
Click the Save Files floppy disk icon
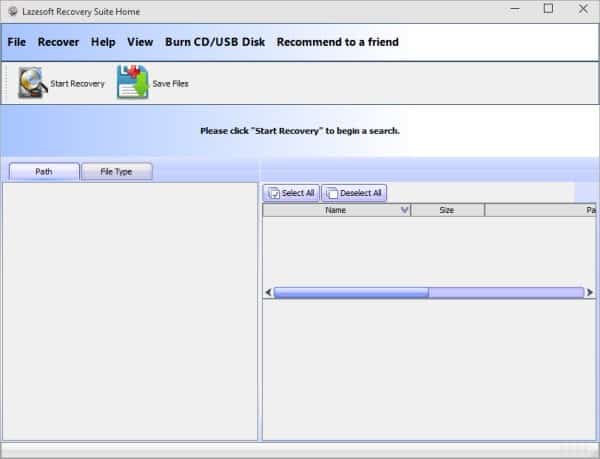point(132,82)
